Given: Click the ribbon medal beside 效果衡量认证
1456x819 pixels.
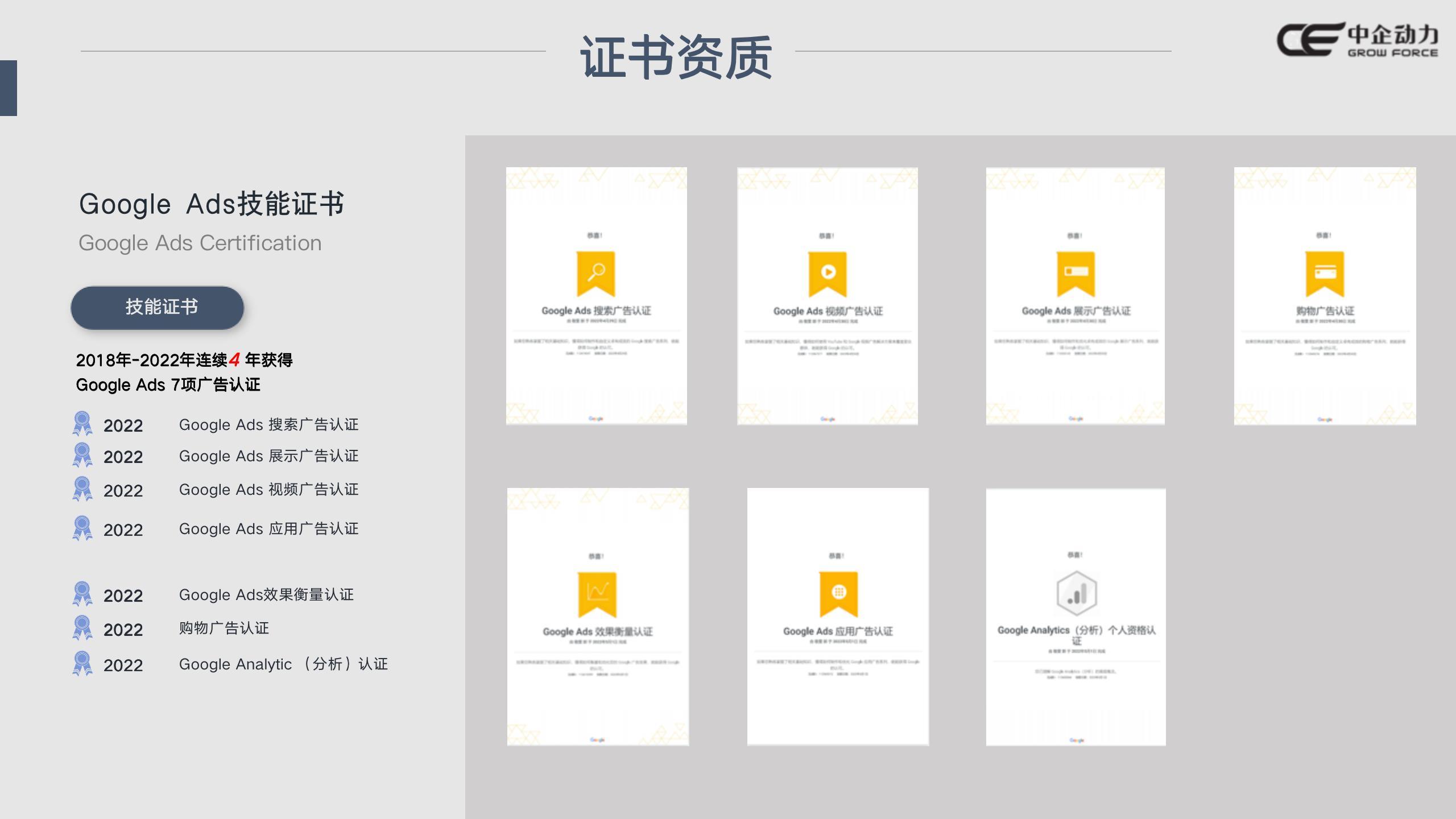Looking at the screenshot, I should (82, 594).
